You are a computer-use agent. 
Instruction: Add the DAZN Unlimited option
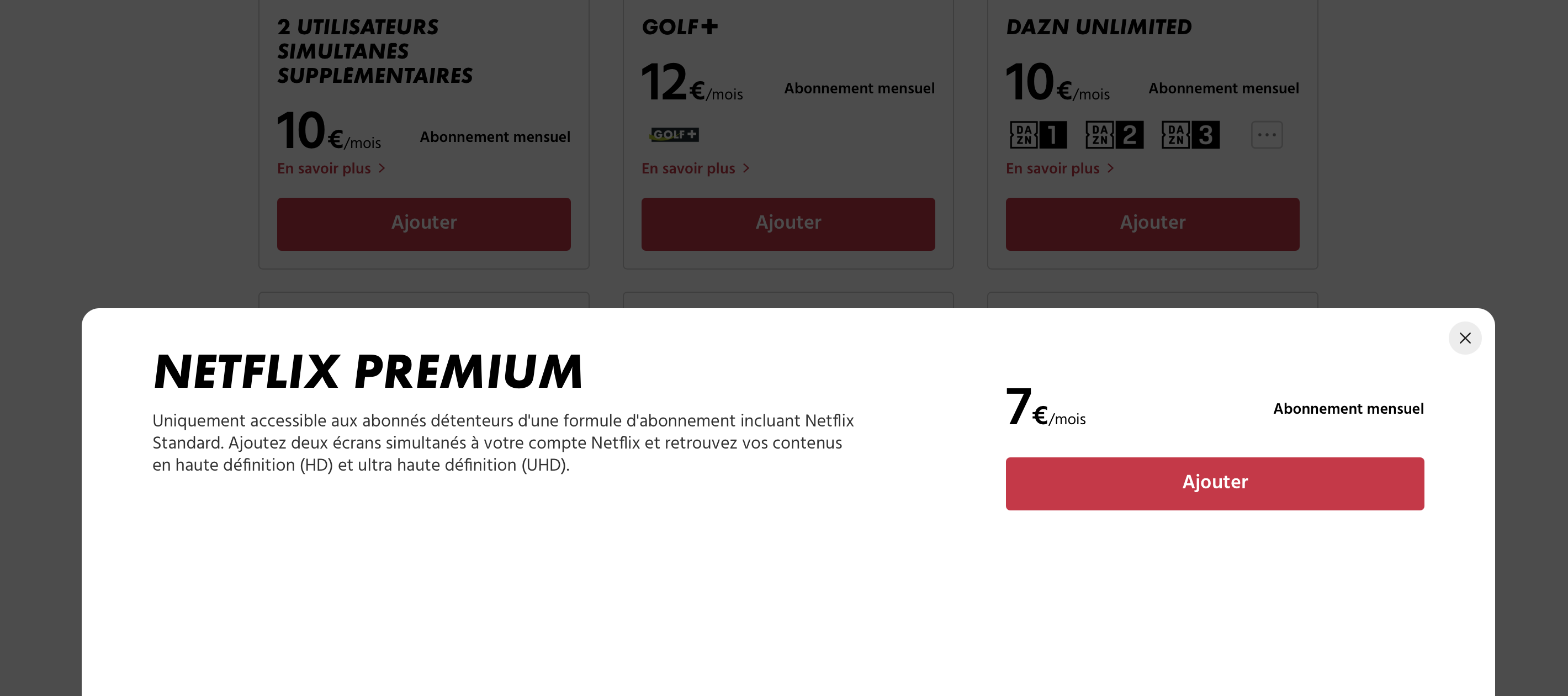(1152, 224)
